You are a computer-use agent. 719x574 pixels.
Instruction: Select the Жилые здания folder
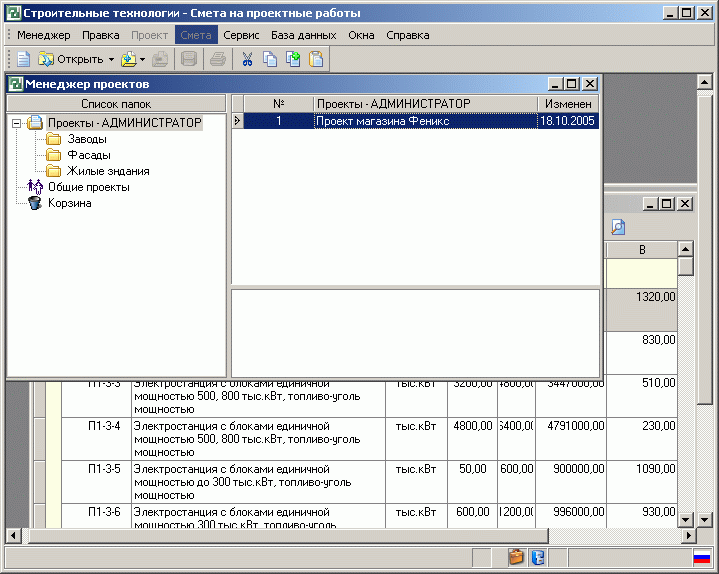click(x=108, y=171)
